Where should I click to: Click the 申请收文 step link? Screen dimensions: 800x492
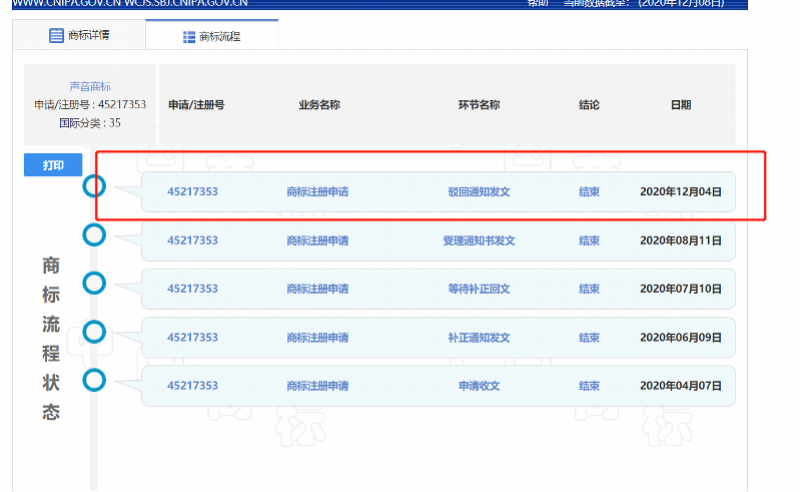(478, 386)
